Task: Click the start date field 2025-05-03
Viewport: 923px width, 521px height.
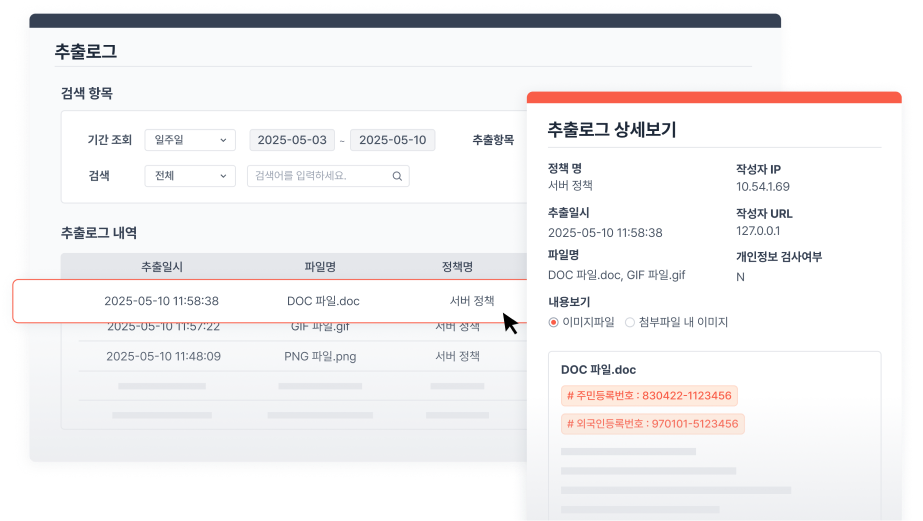Action: pyautogui.click(x=292, y=140)
